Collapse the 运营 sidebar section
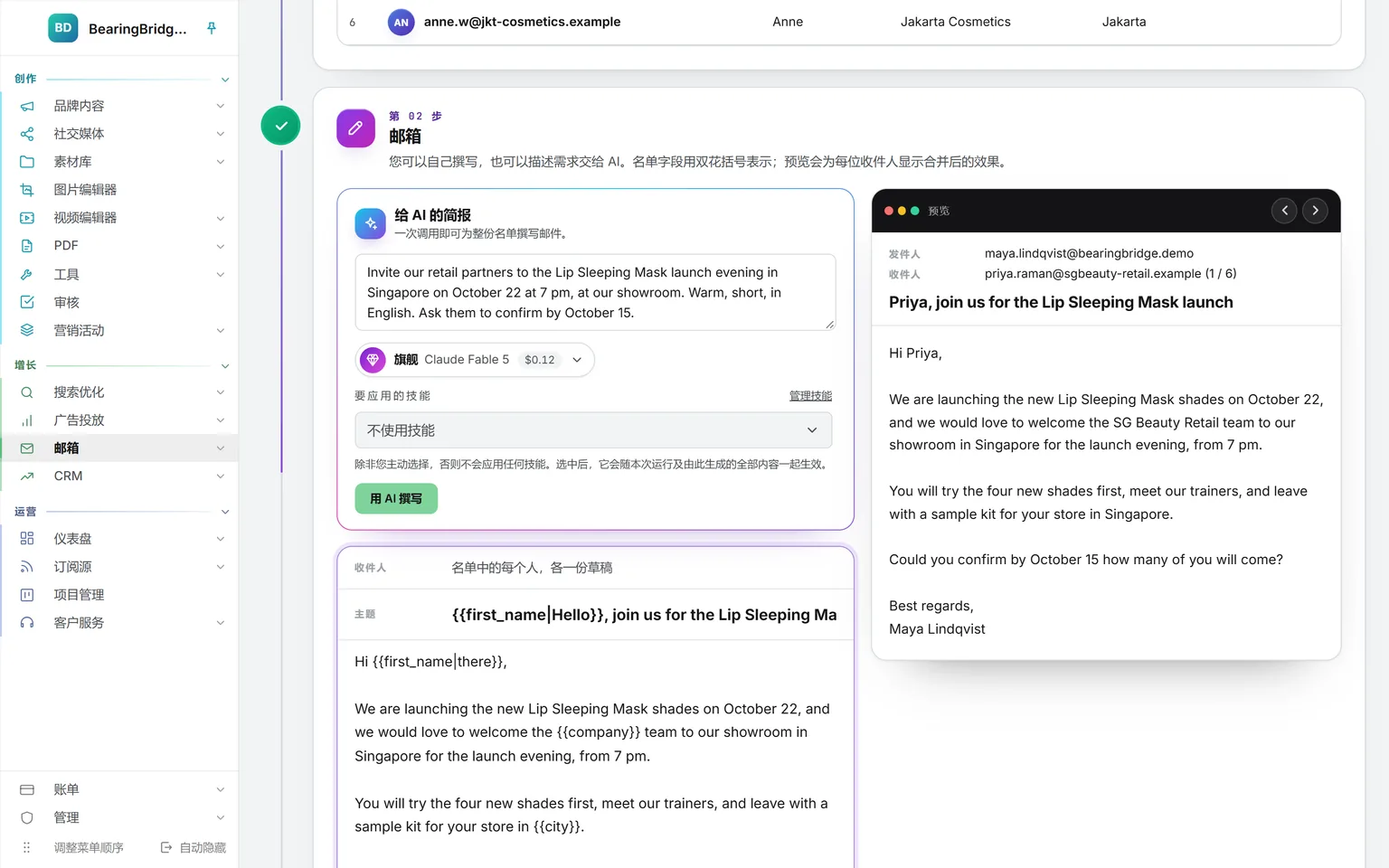Image resolution: width=1389 pixels, height=868 pixels. tap(225, 512)
